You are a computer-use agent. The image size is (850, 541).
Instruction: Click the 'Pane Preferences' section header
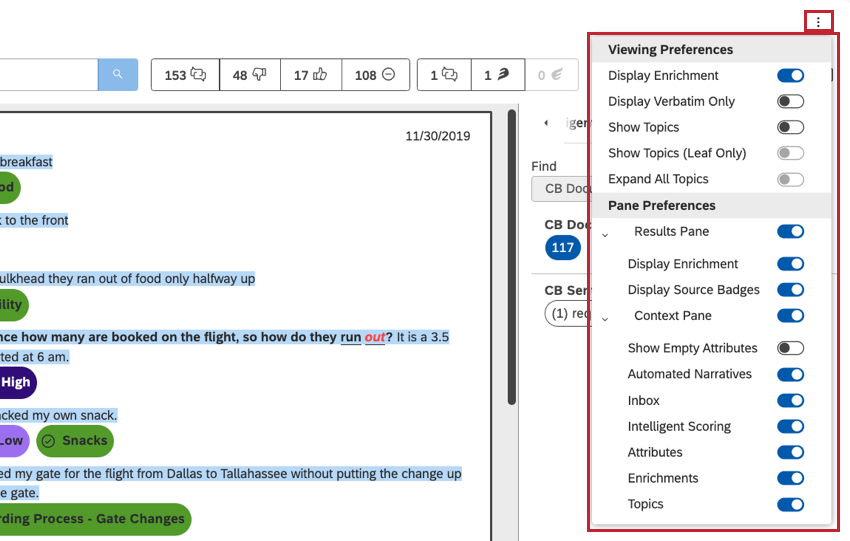[x=661, y=205]
